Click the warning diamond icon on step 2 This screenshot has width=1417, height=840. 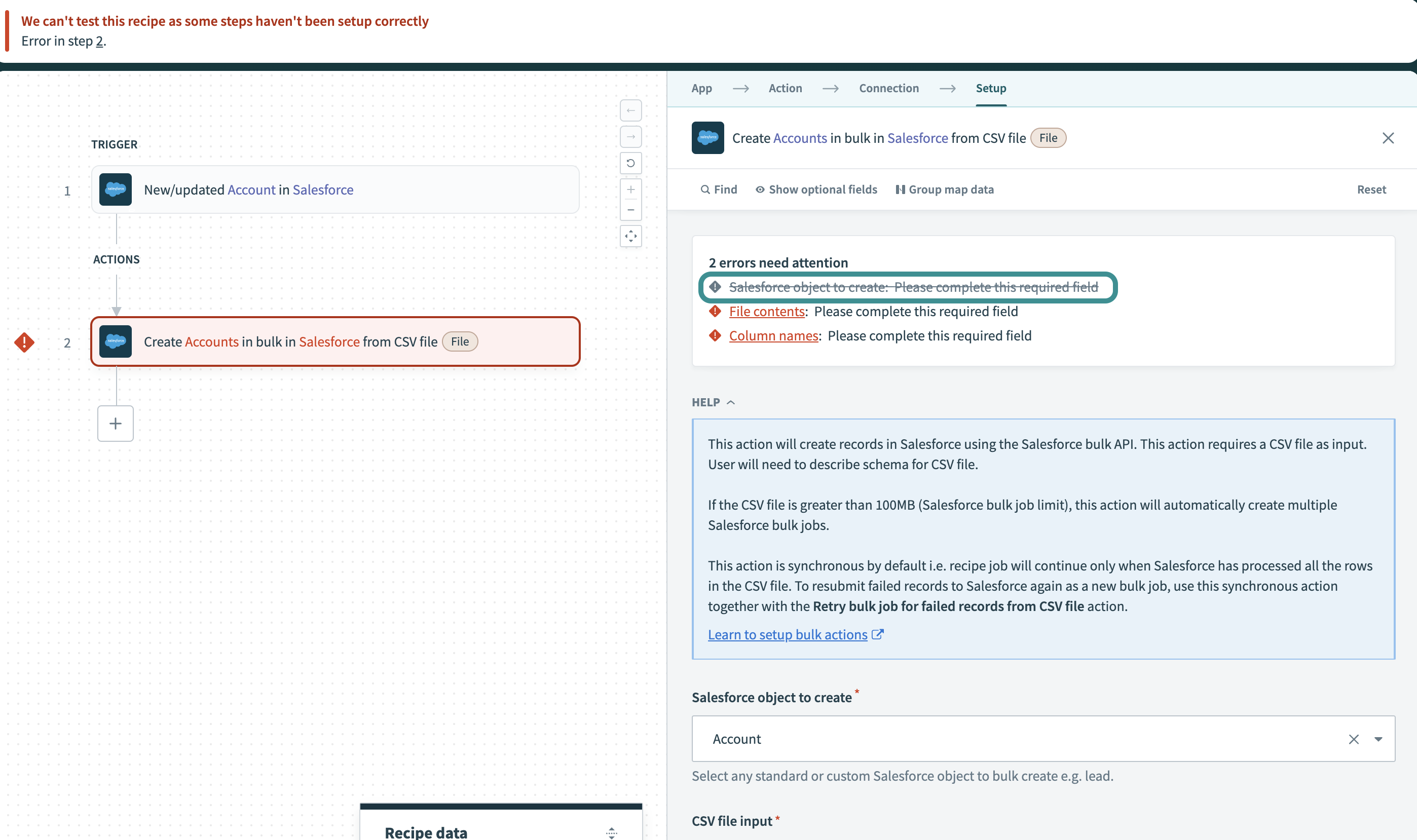[24, 342]
